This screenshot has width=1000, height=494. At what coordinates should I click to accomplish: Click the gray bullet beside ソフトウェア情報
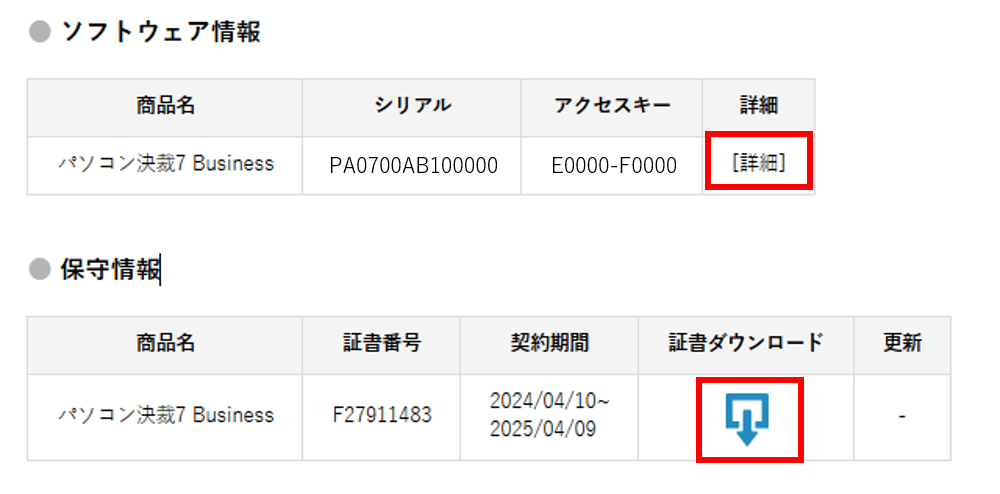point(40,32)
